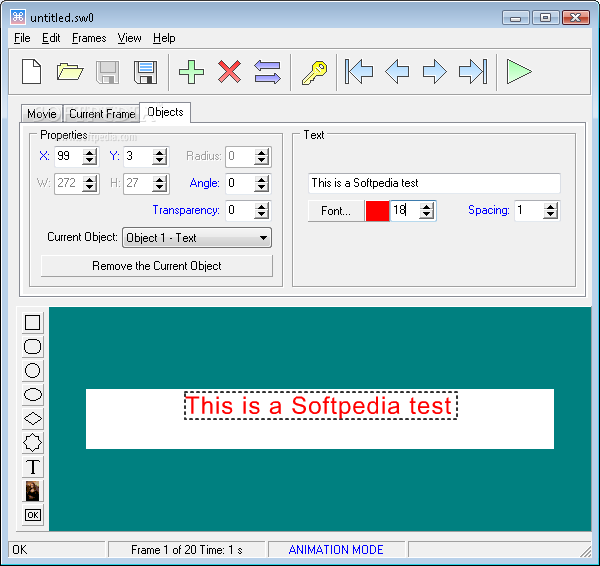Click the Transparency value field

click(240, 210)
